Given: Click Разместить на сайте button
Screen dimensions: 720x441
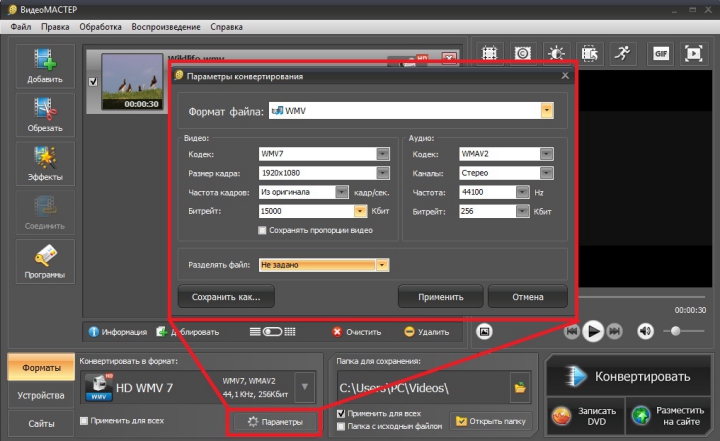Looking at the screenshot, I should pos(668,416).
